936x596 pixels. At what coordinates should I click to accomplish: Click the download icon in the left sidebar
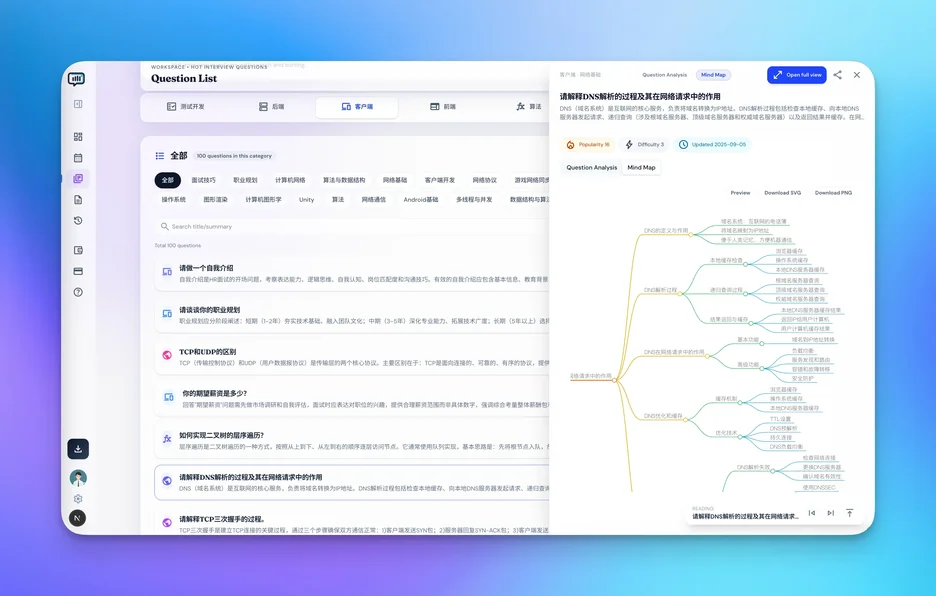tap(77, 448)
